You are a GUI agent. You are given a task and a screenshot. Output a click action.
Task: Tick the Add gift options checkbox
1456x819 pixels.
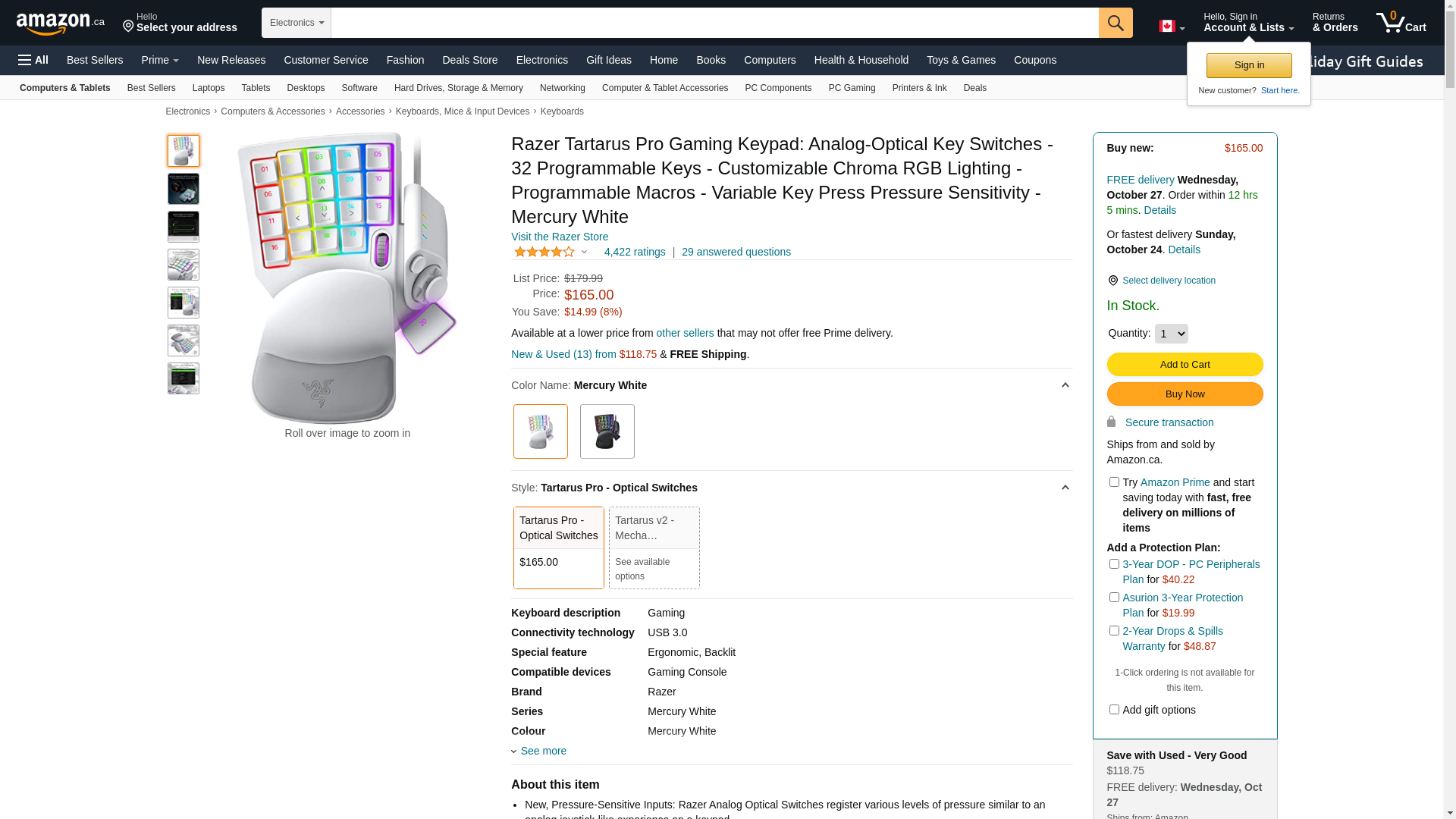tap(1113, 710)
